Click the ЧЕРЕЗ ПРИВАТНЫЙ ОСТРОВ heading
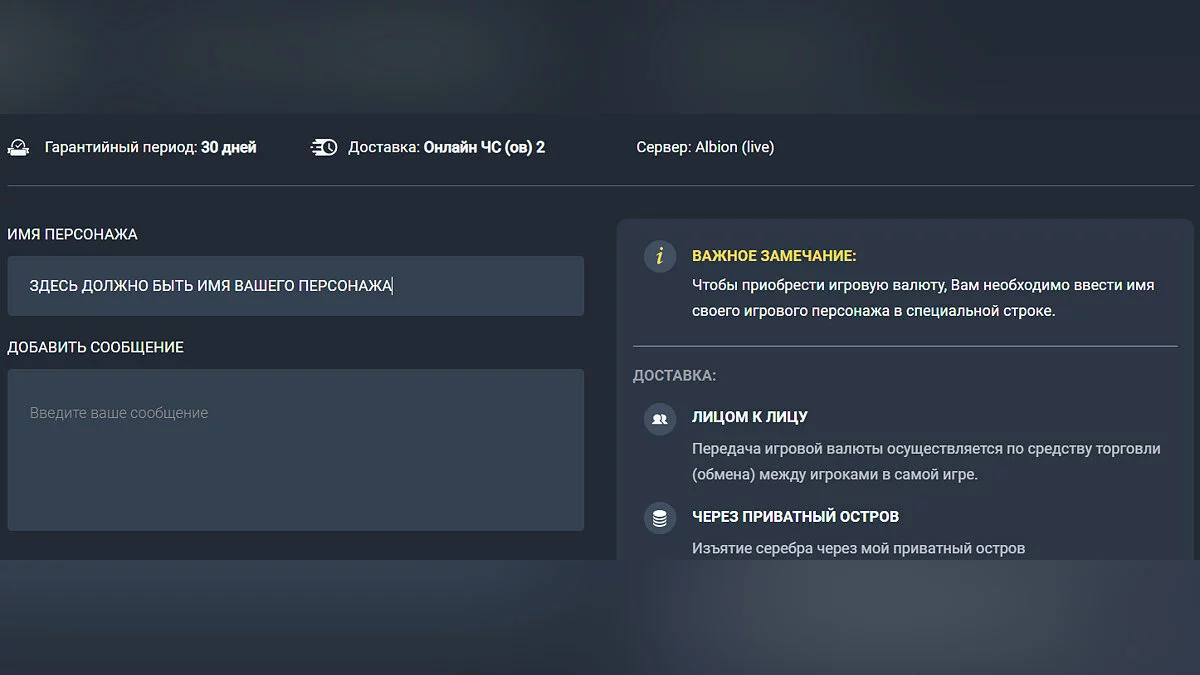Screen dimensions: 1200x675 [x=795, y=517]
